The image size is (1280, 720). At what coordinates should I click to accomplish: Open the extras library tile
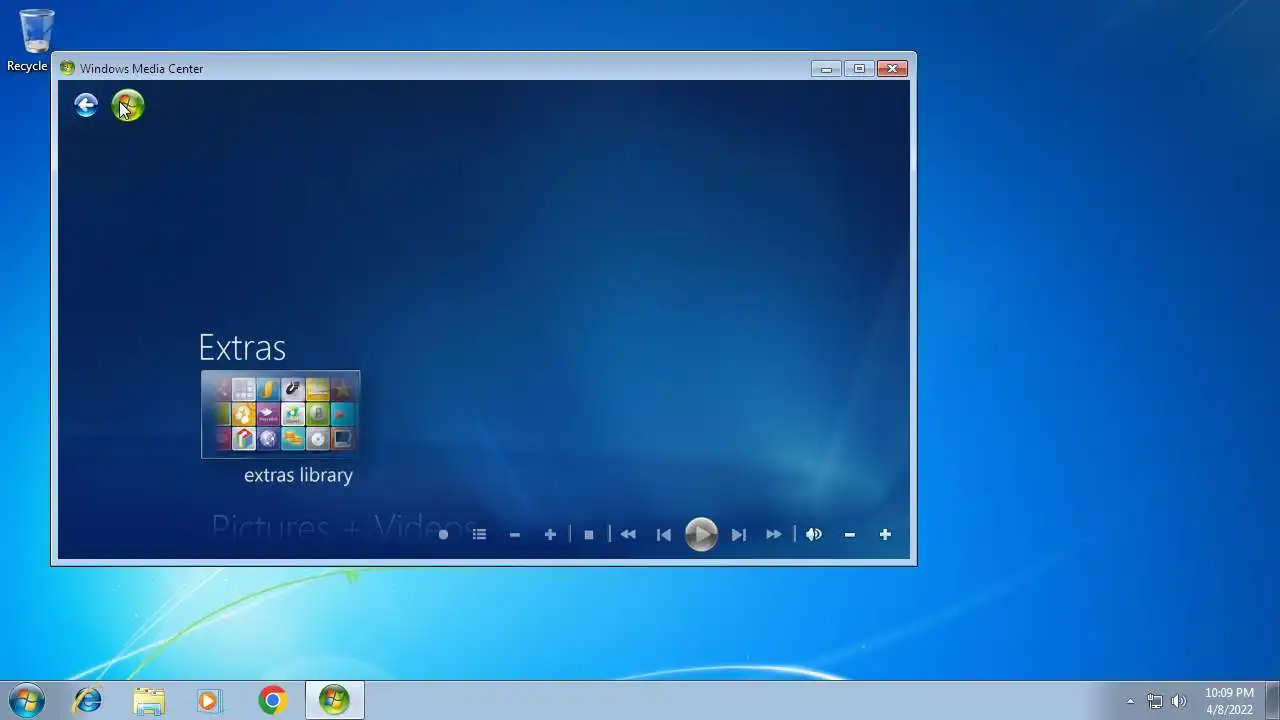[x=281, y=414]
